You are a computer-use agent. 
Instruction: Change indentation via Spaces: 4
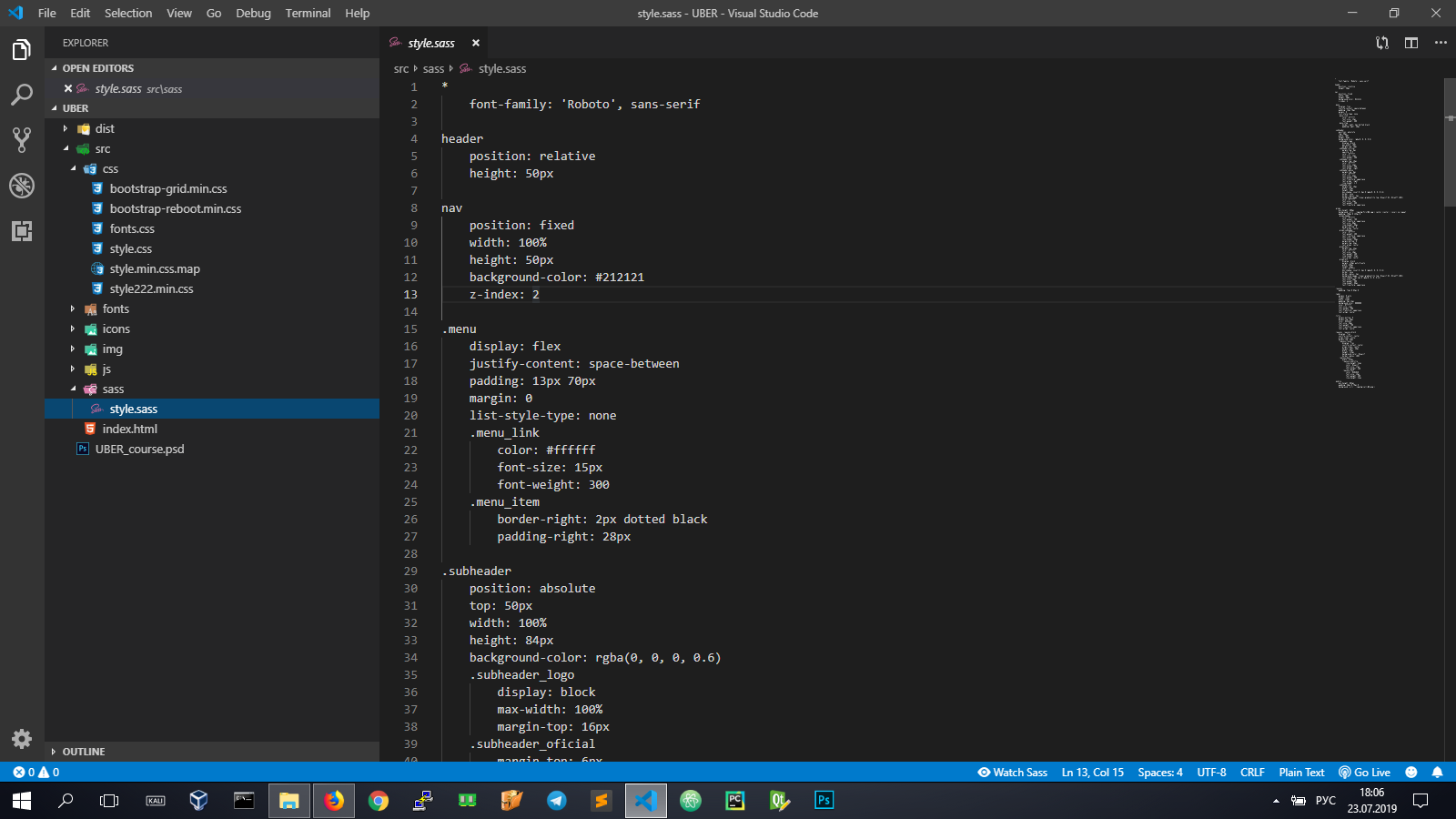tap(1160, 772)
